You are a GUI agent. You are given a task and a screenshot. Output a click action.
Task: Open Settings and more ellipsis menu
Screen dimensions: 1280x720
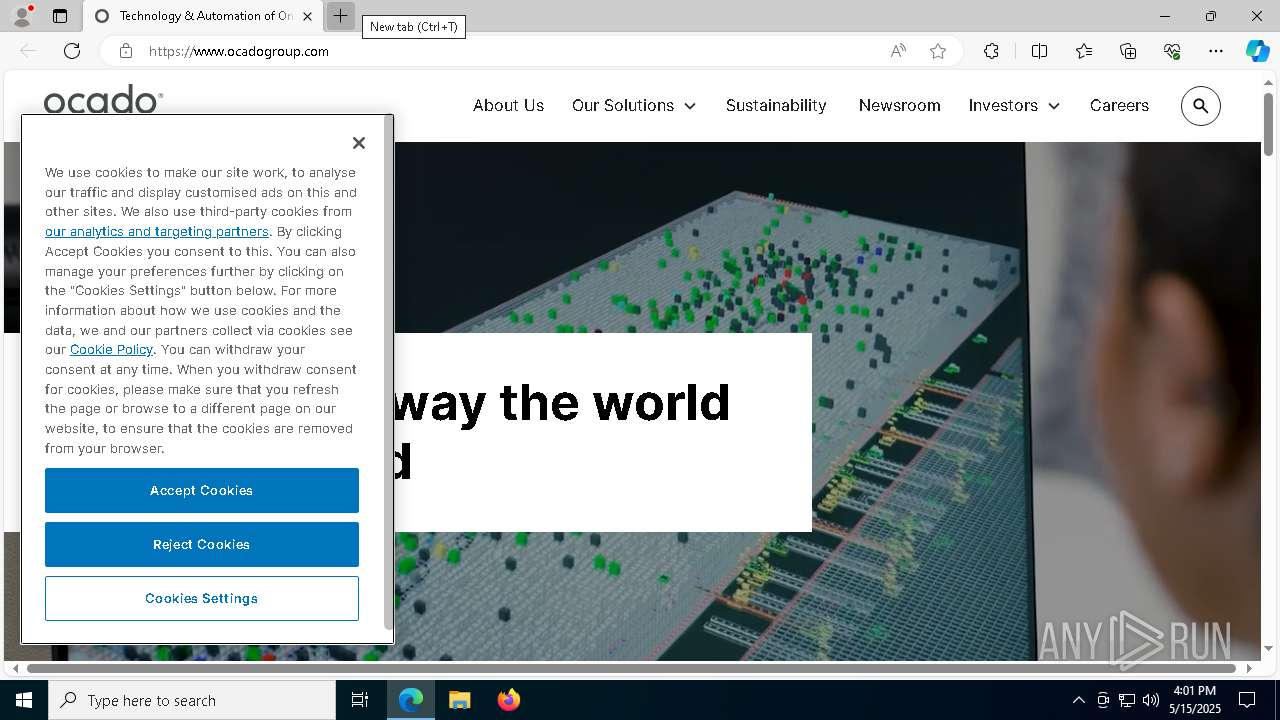[1216, 51]
